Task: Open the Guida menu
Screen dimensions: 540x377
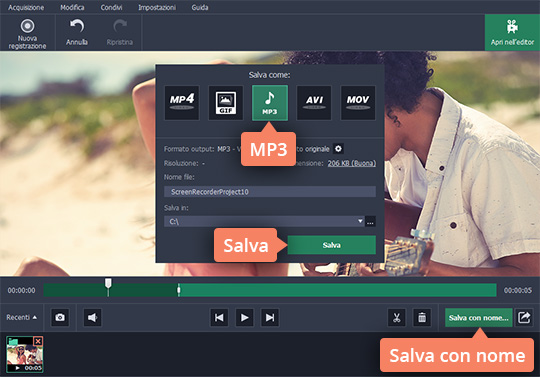Action: click(200, 7)
